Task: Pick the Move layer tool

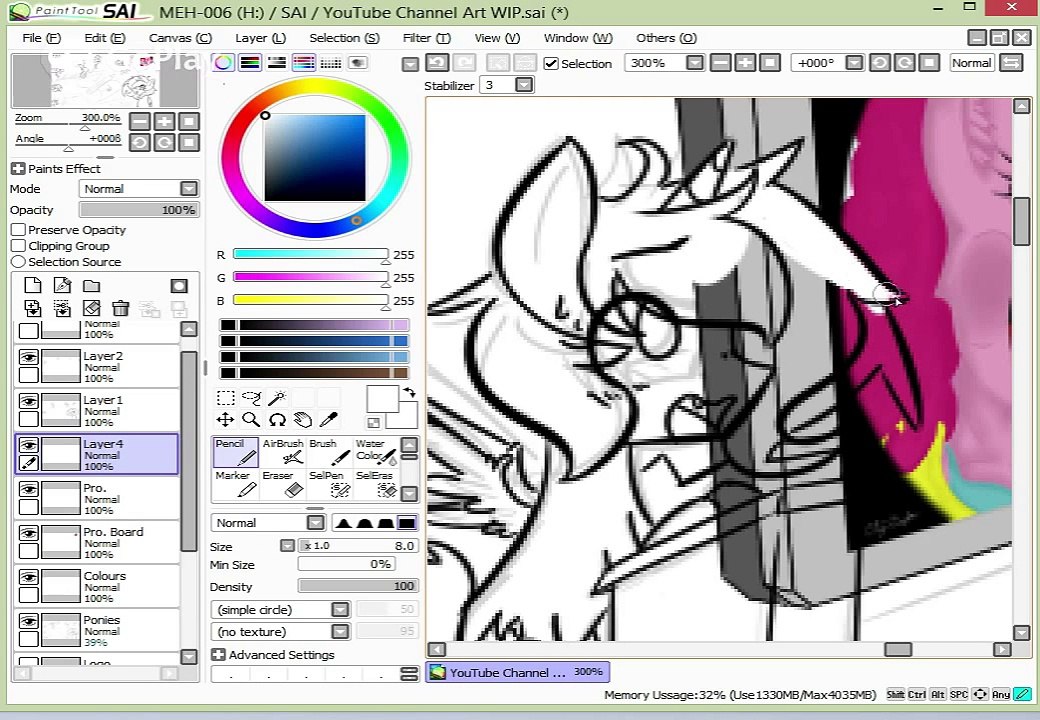Action: (226, 420)
